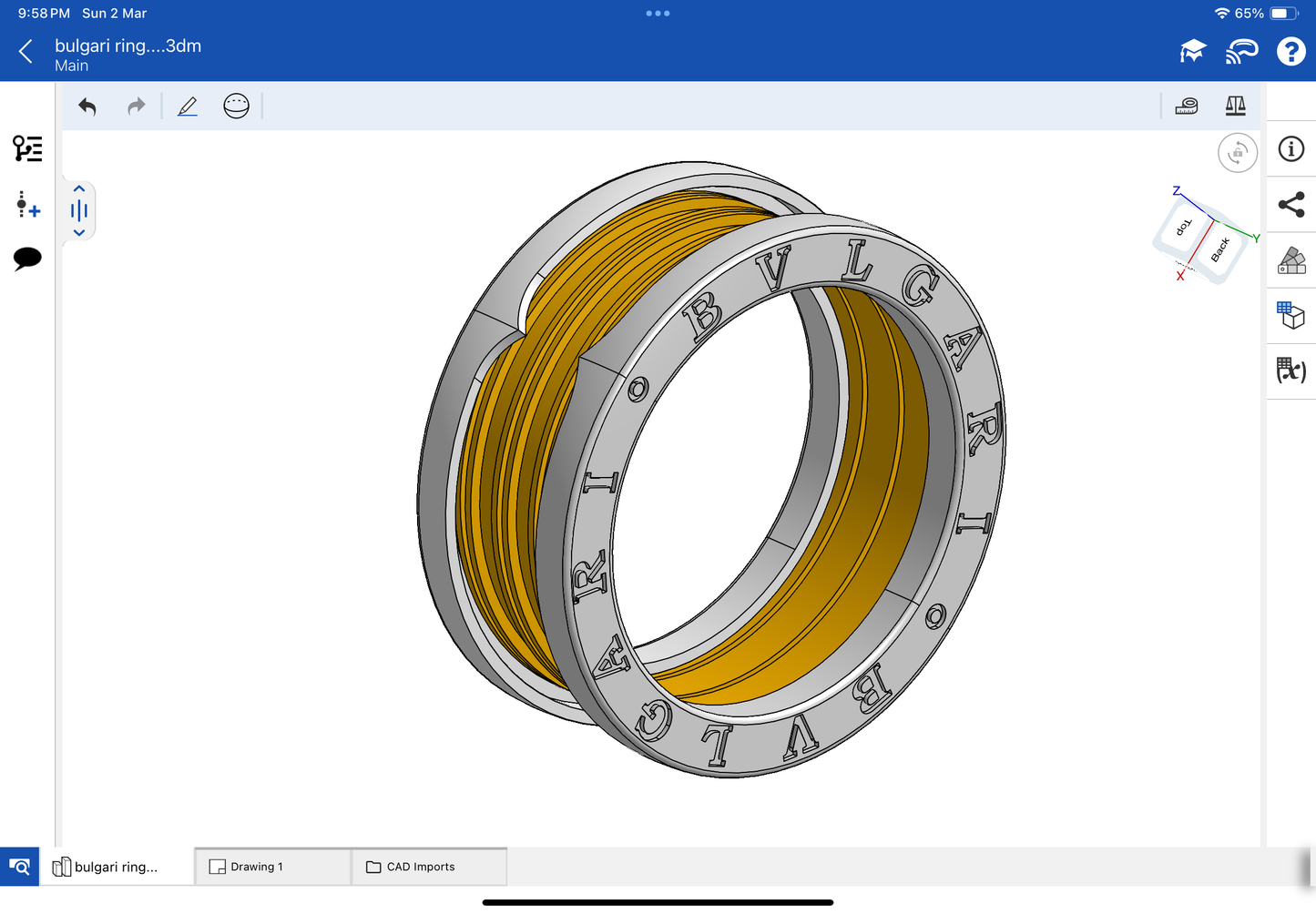1316x914 pixels.
Task: Open the insert feature menu
Action: (x=27, y=205)
